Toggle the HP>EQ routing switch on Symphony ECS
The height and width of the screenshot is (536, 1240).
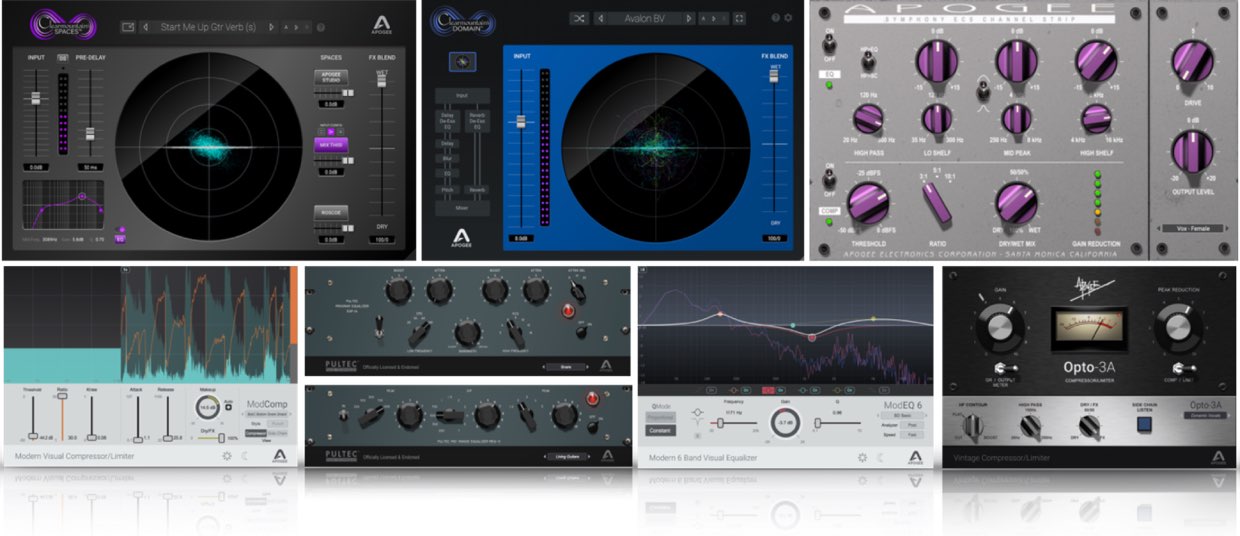pyautogui.click(x=869, y=63)
